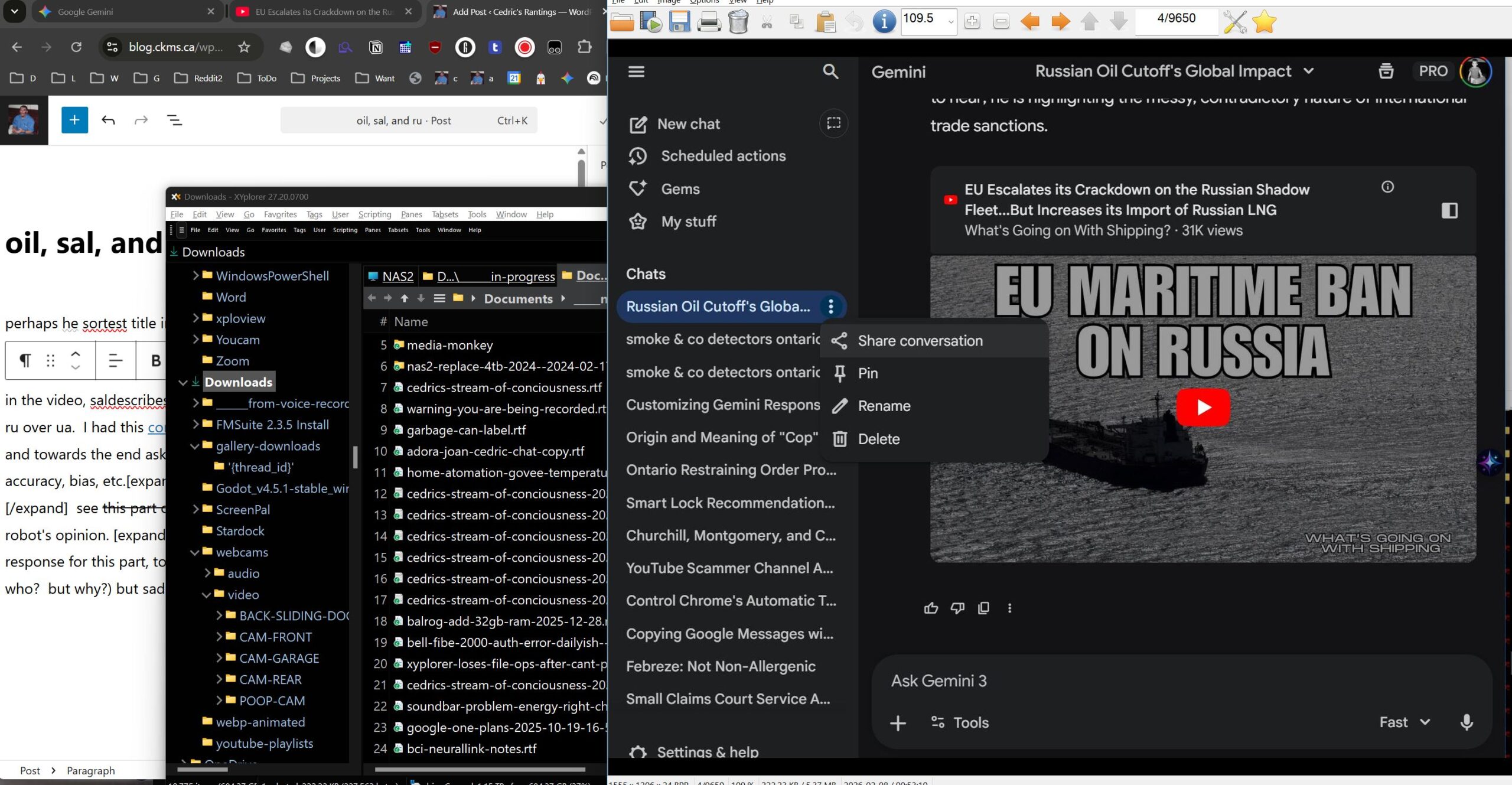
Task: Open garbage-can-label.rtf file in list
Action: tap(465, 430)
